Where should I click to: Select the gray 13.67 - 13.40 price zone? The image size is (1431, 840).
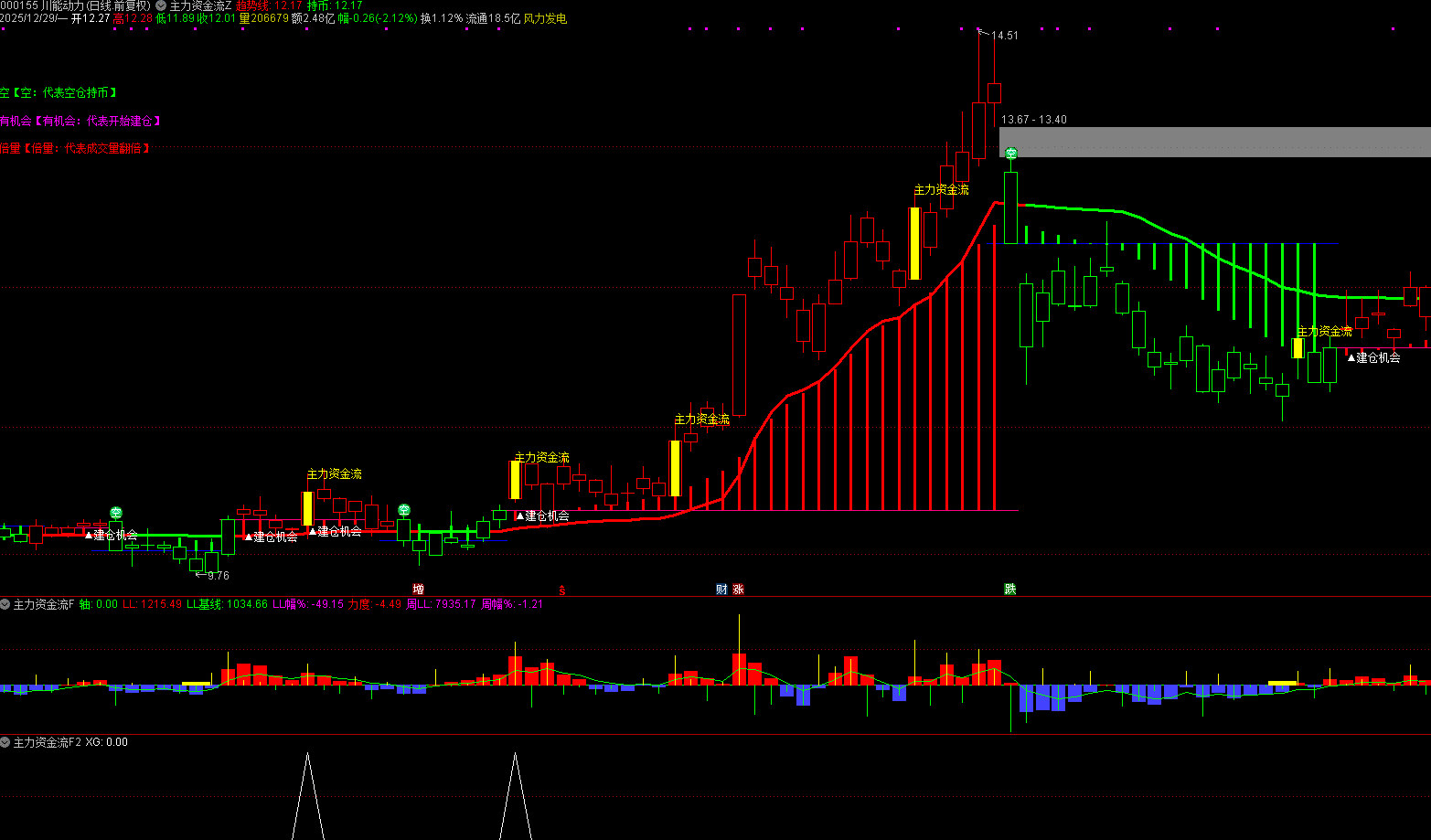(x=1214, y=142)
